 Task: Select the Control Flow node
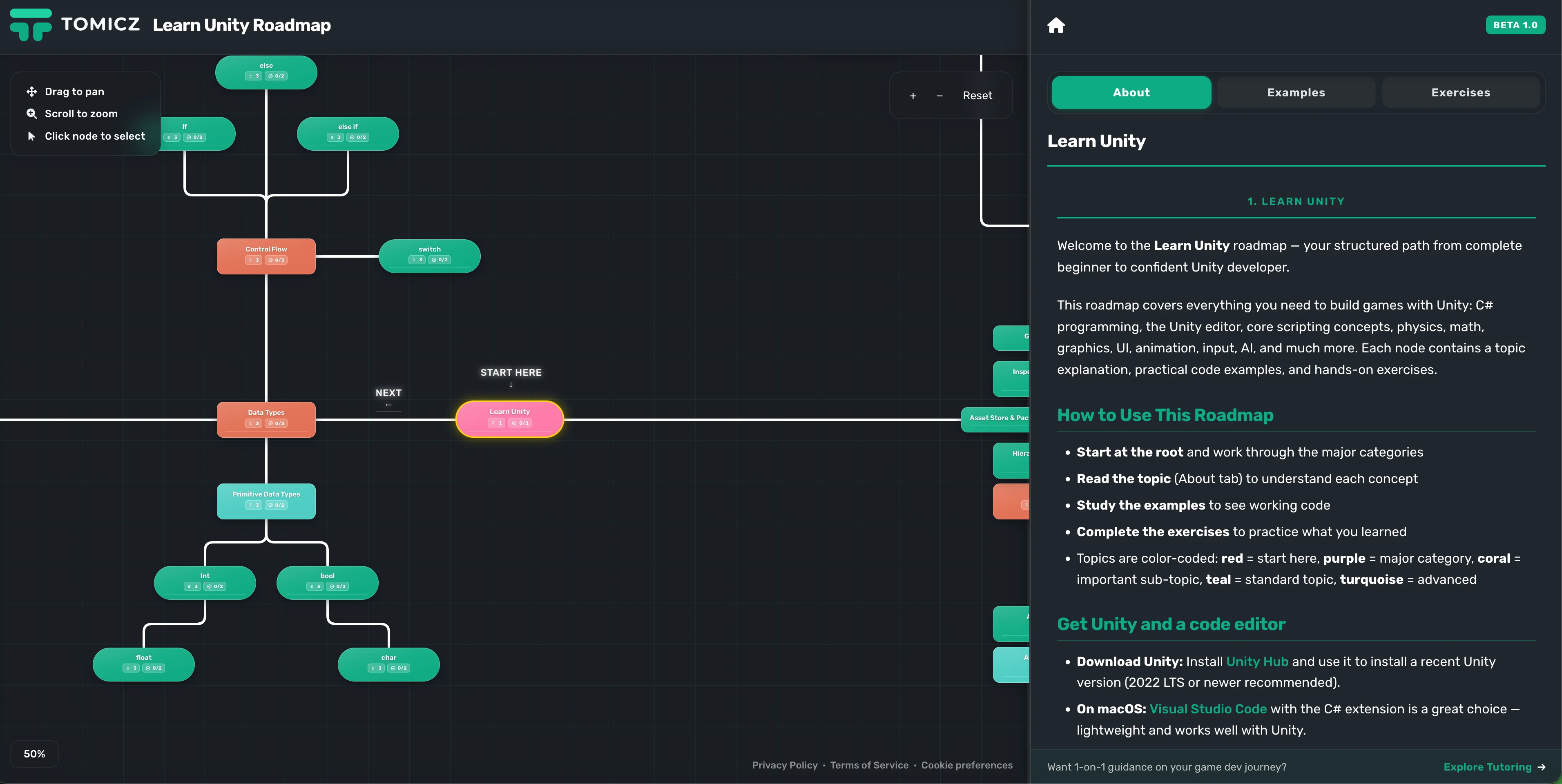pyautogui.click(x=266, y=256)
